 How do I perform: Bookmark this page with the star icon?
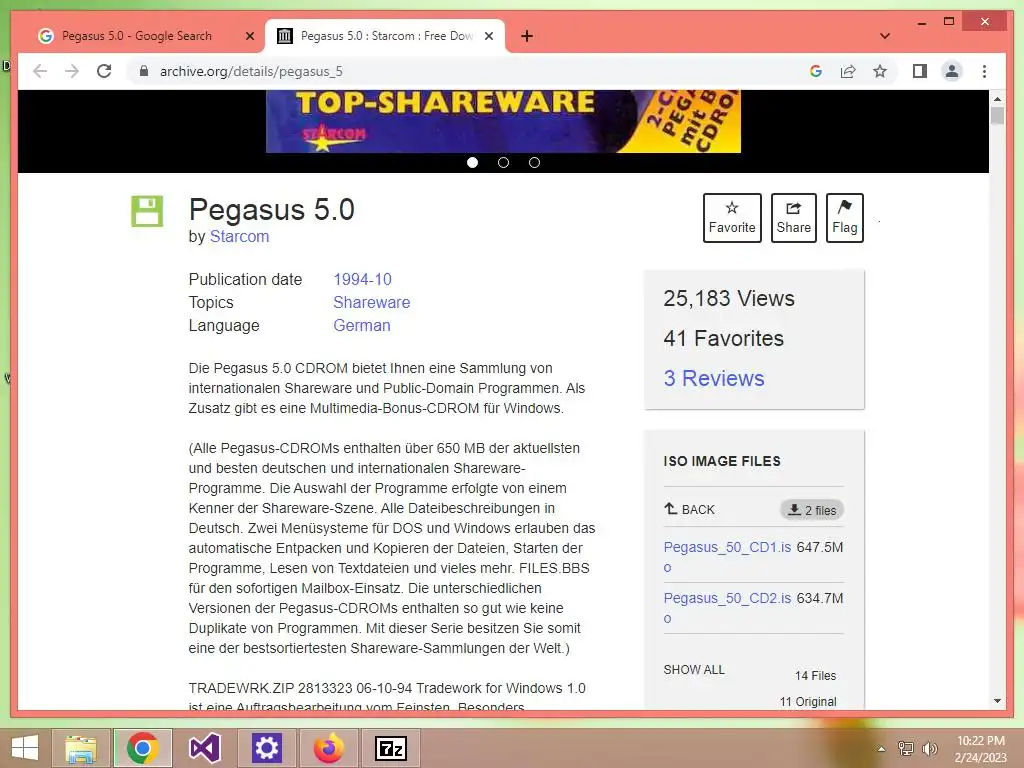tap(880, 71)
